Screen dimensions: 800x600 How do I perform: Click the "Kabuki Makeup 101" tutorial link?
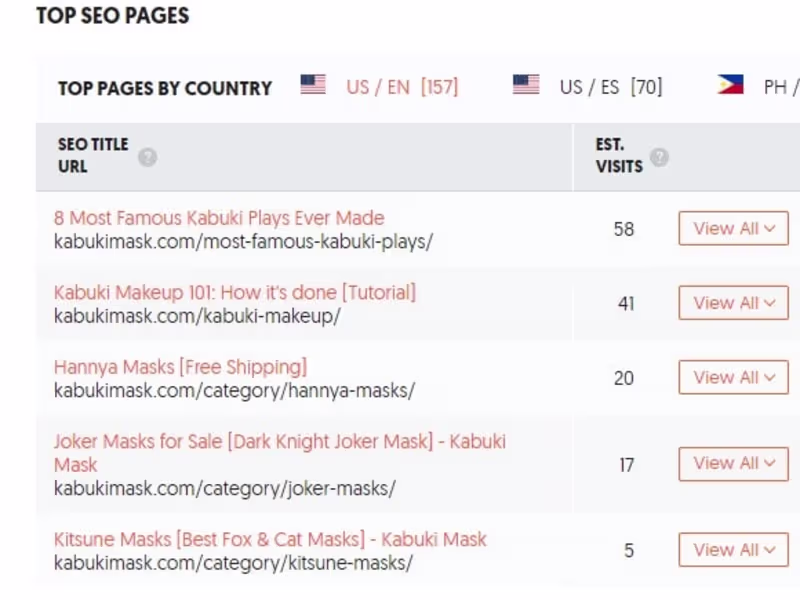tap(234, 292)
